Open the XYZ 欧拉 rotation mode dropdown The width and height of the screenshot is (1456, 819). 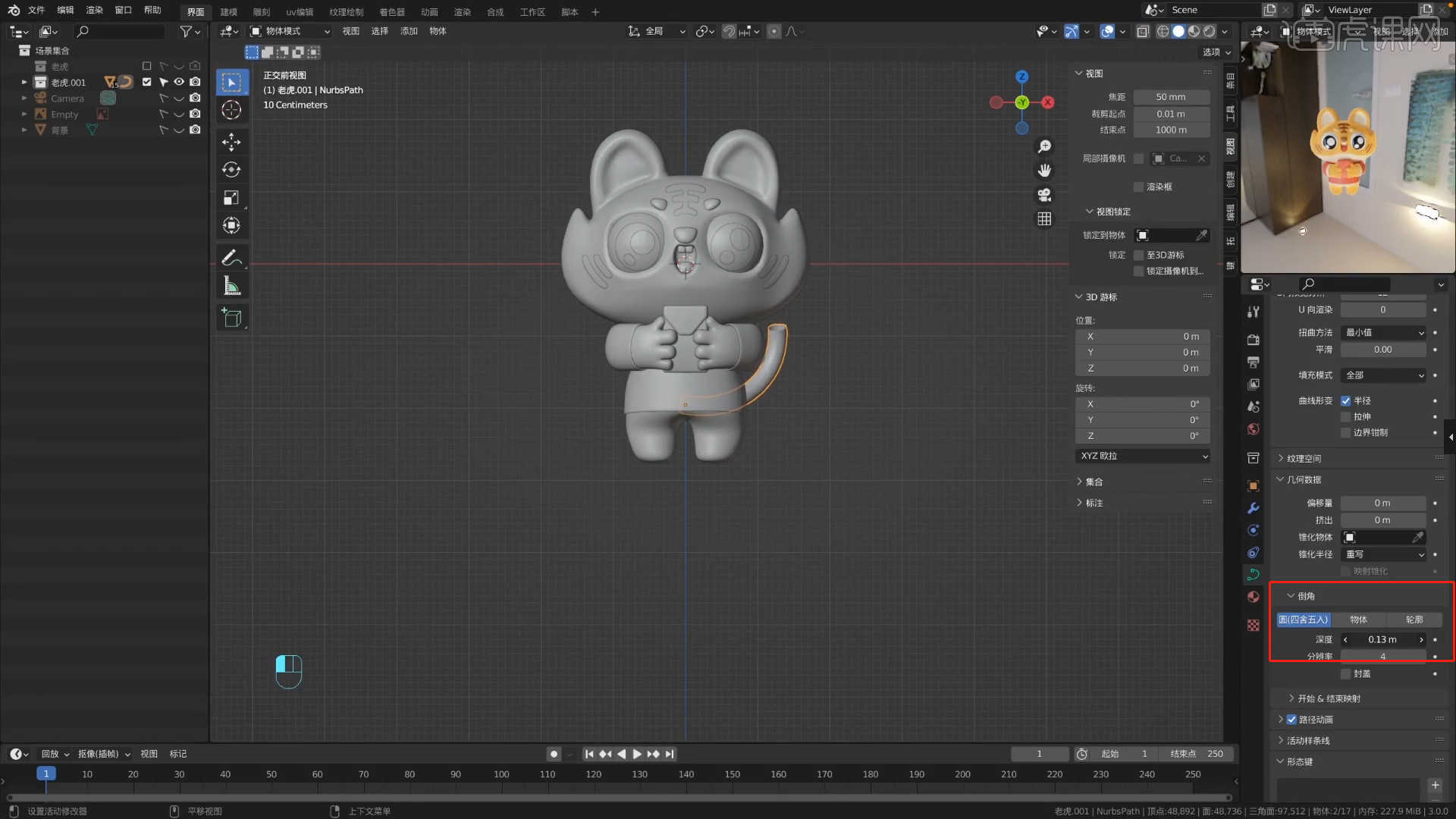click(1143, 456)
